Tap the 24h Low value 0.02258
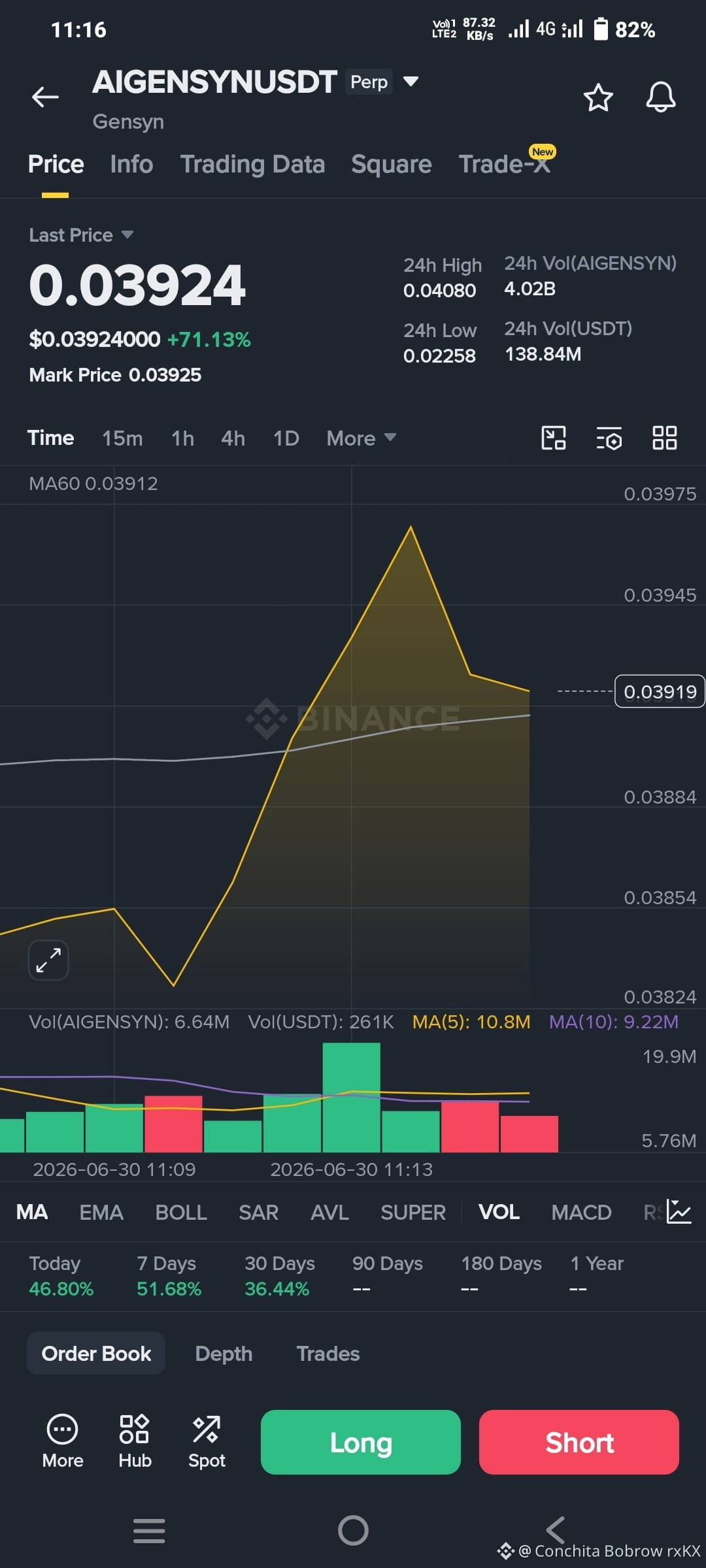The width and height of the screenshot is (706, 1568). (x=439, y=356)
